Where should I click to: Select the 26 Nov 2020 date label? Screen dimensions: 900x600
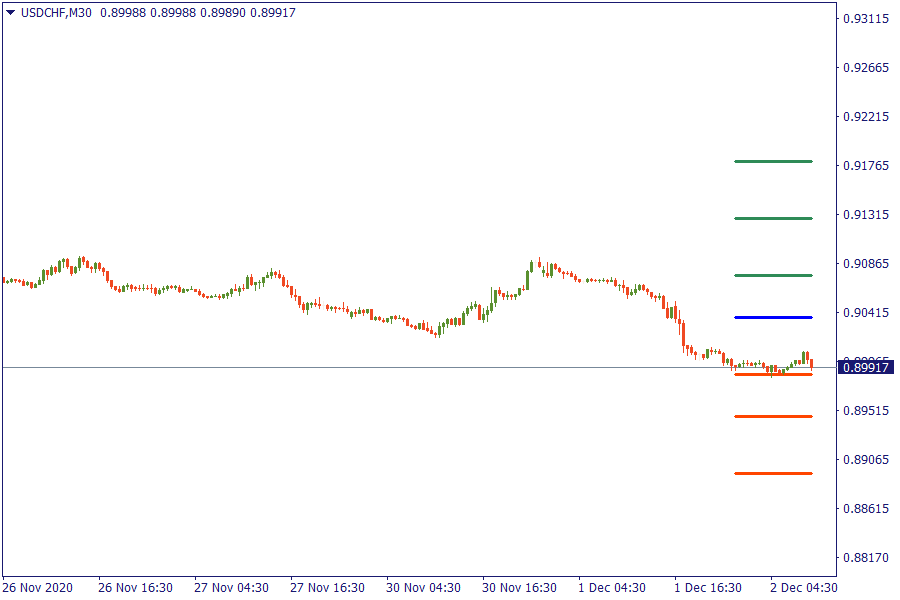tap(37, 587)
